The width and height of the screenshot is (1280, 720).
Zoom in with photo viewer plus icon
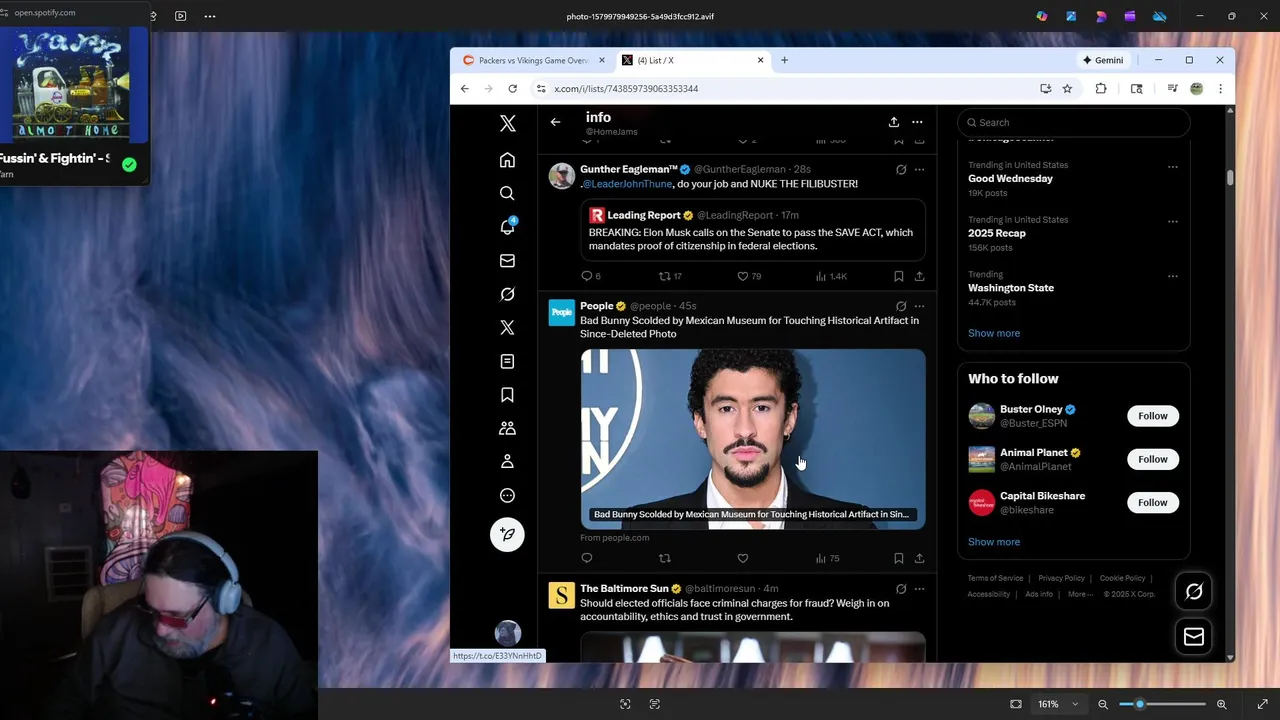(1221, 704)
